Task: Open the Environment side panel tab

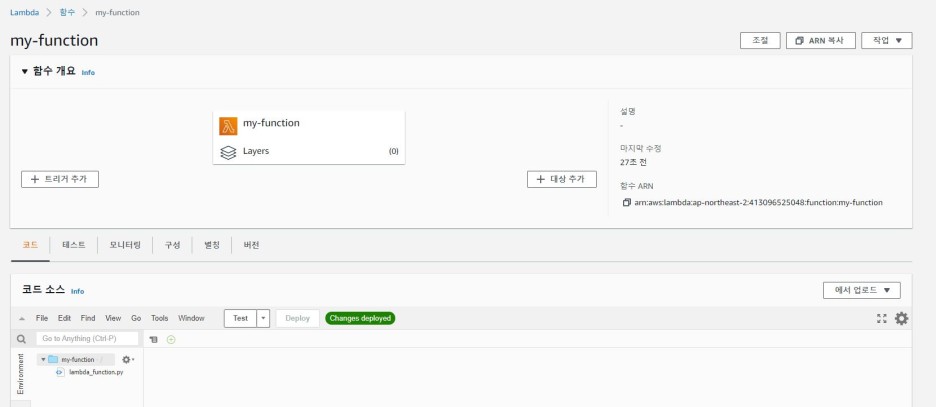Action: [20, 374]
